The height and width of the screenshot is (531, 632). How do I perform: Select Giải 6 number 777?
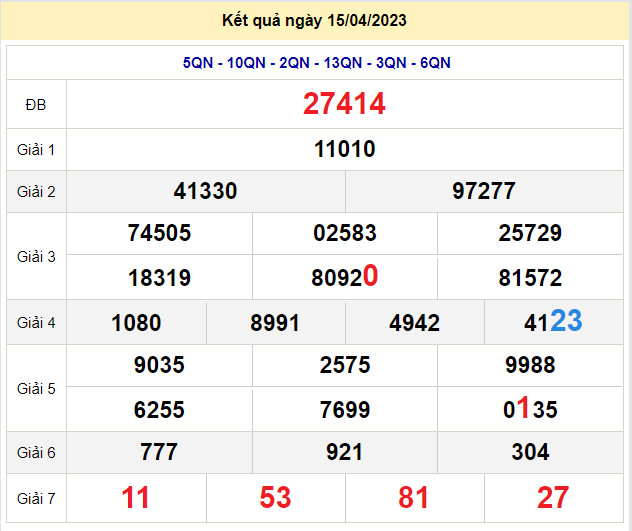(x=159, y=452)
